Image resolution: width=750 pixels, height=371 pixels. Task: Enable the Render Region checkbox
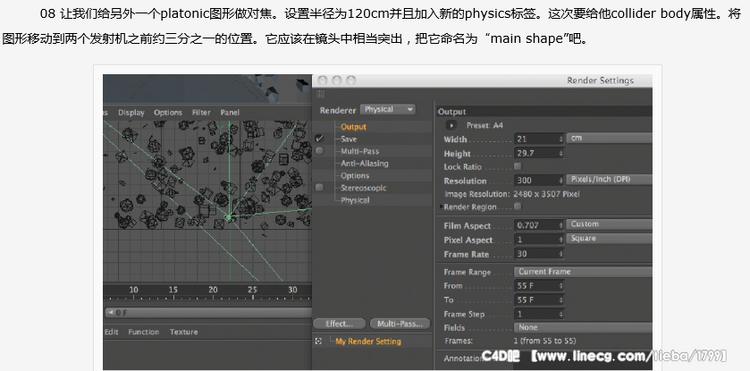click(517, 207)
